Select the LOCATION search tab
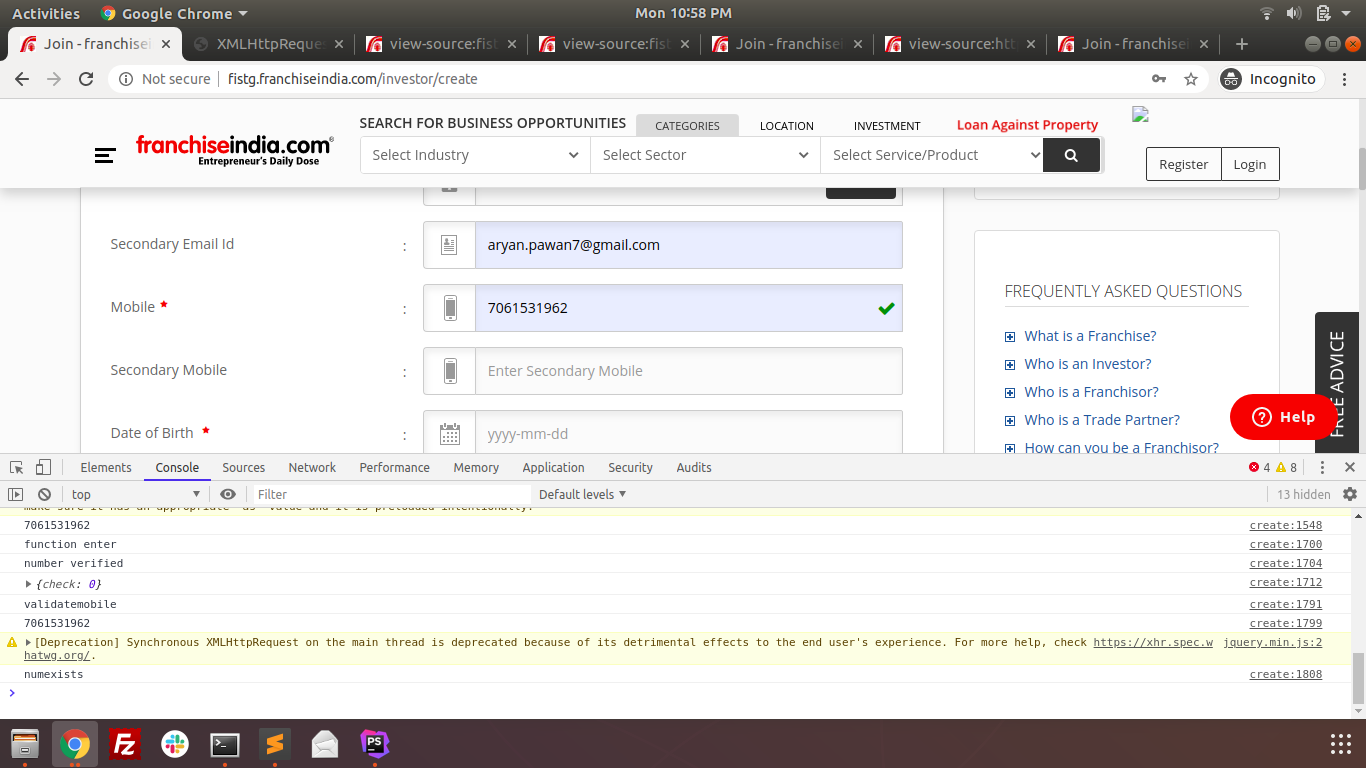Screen dimensions: 1366x768 (x=786, y=126)
